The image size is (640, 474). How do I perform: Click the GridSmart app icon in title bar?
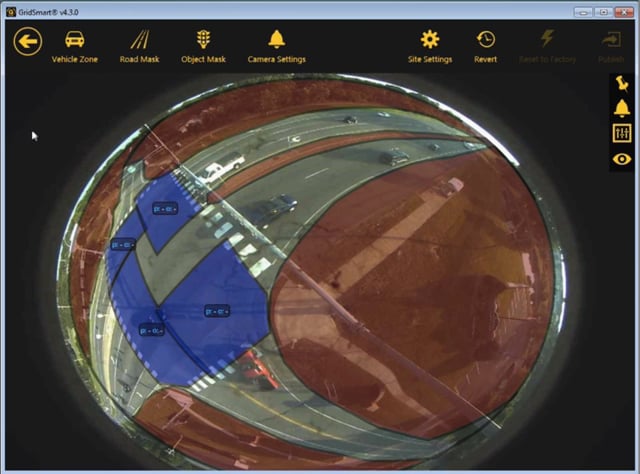pyautogui.click(x=11, y=12)
